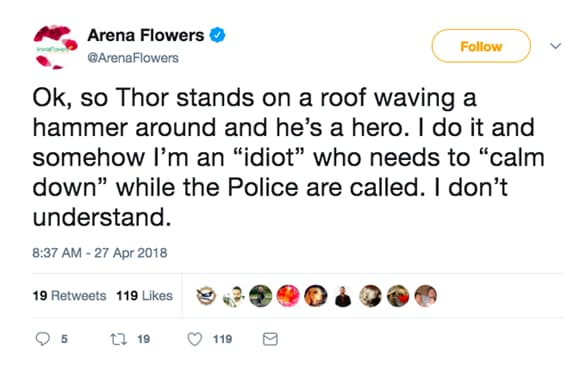Open the red flower liker avatar

pos(288,296)
